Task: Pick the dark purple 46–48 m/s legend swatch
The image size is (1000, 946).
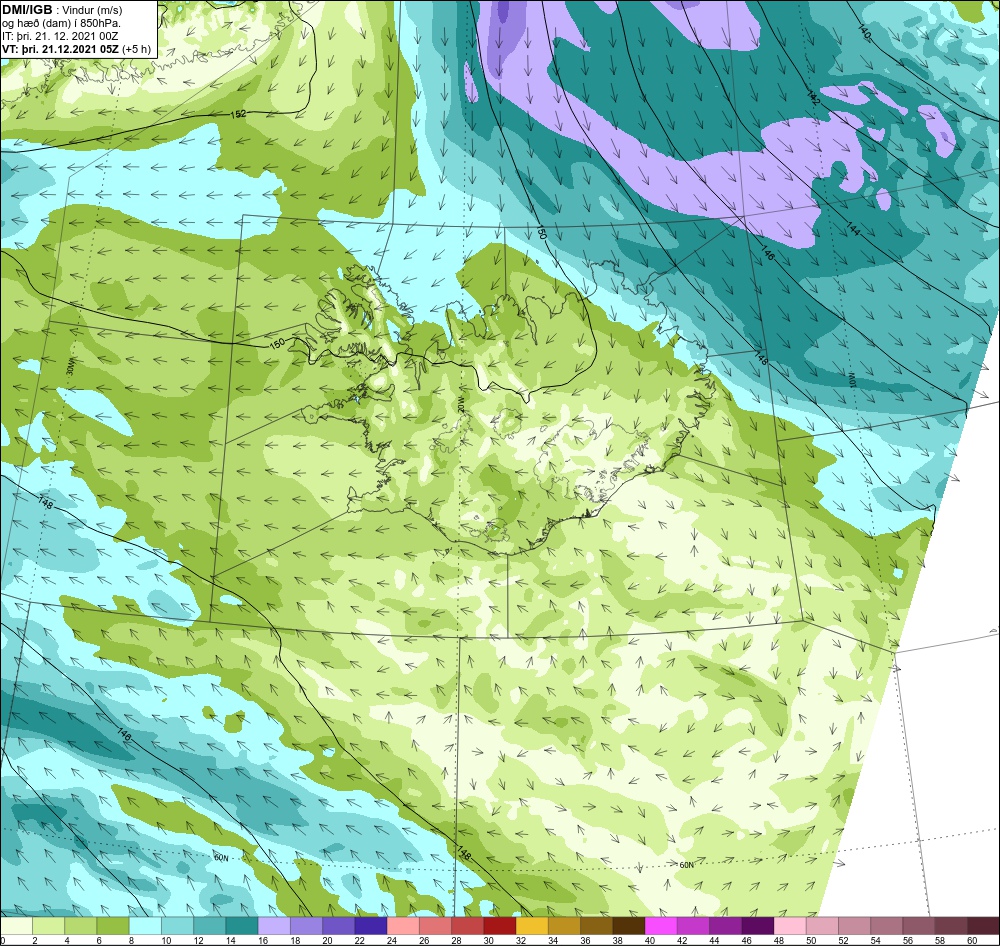Action: [x=758, y=926]
